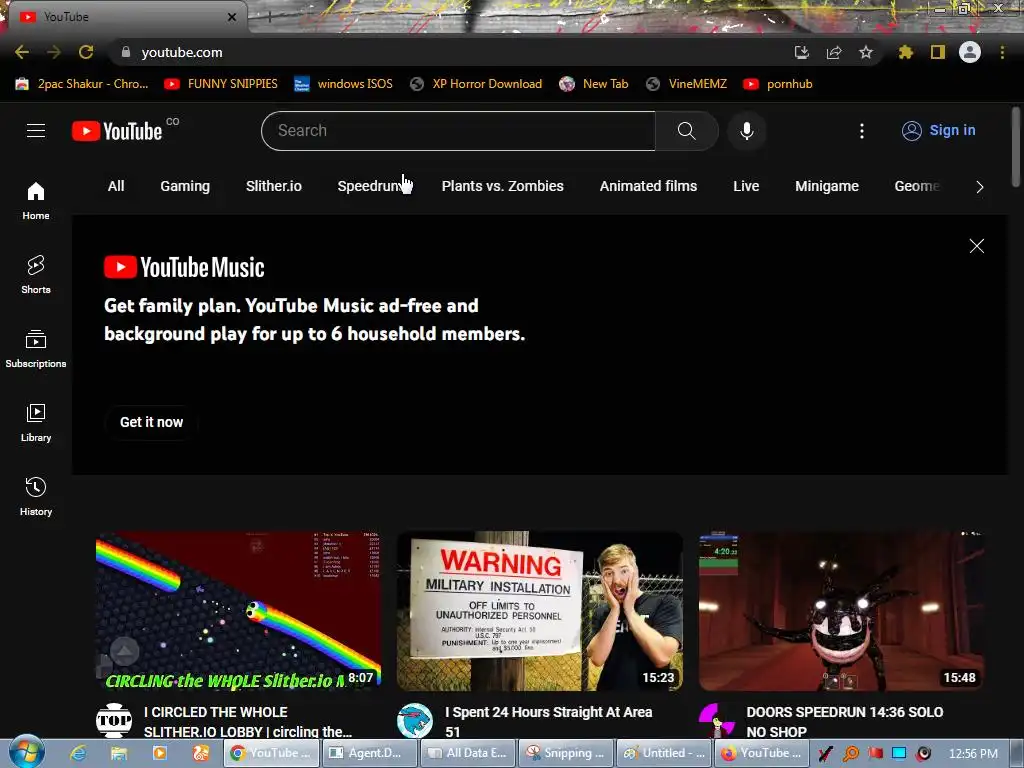
Task: Open Library in sidebar
Action: click(x=36, y=423)
